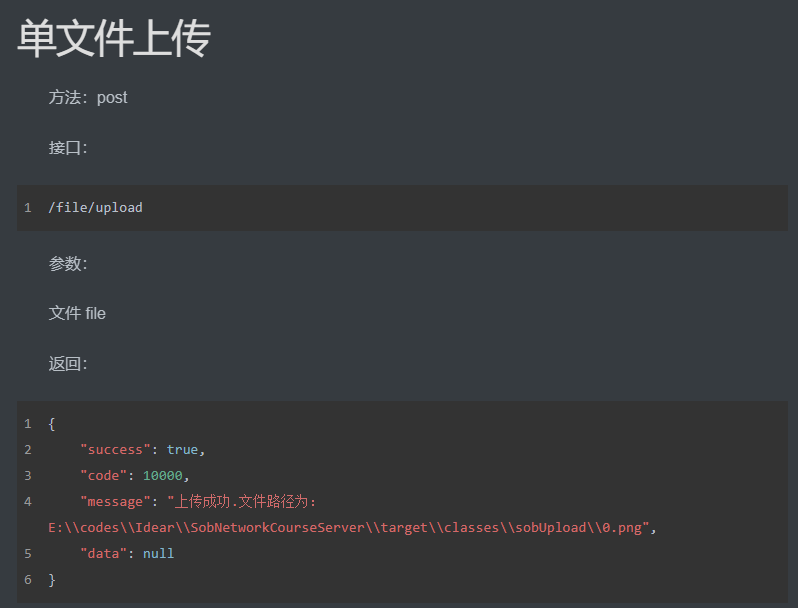
Task: Click the "success" key in JSON
Action: [115, 450]
